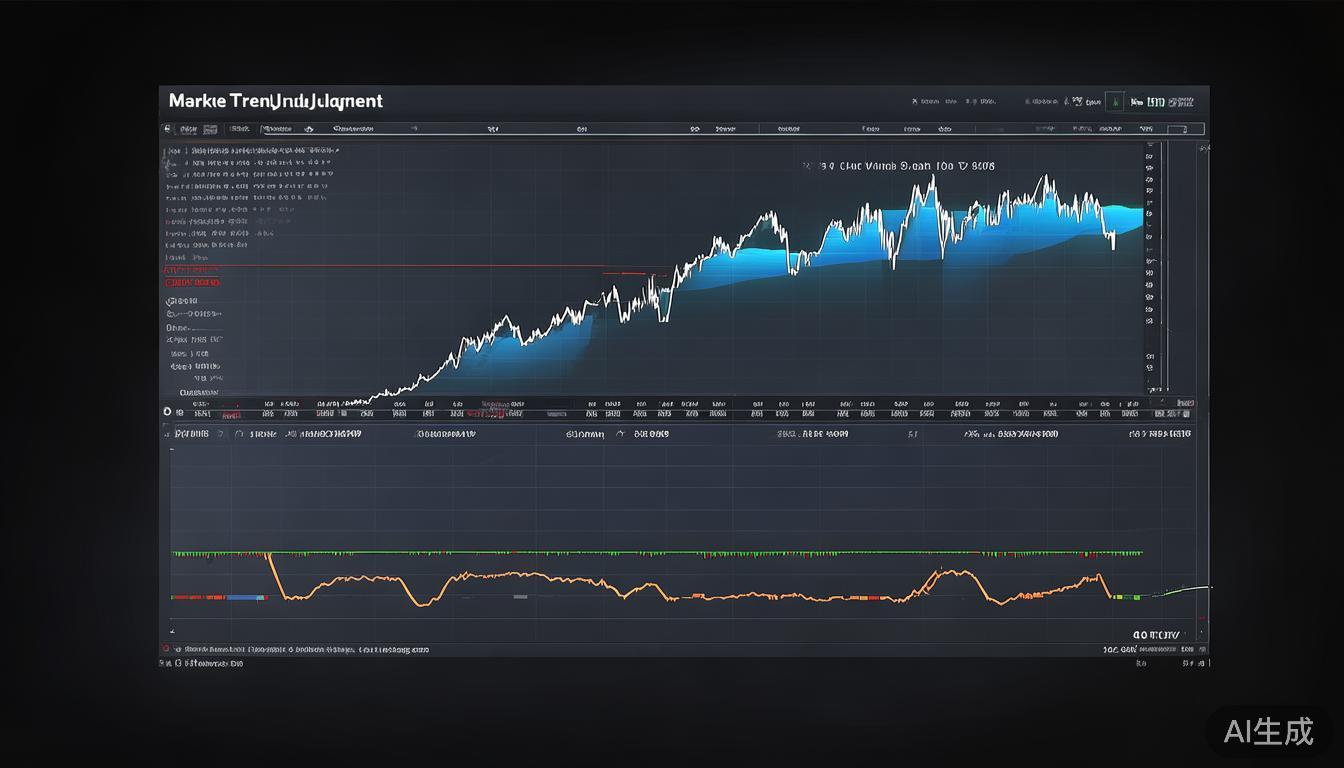The height and width of the screenshot is (768, 1344).
Task: Click the highest peak of the white price line
Action: pyautogui.click(x=932, y=178)
